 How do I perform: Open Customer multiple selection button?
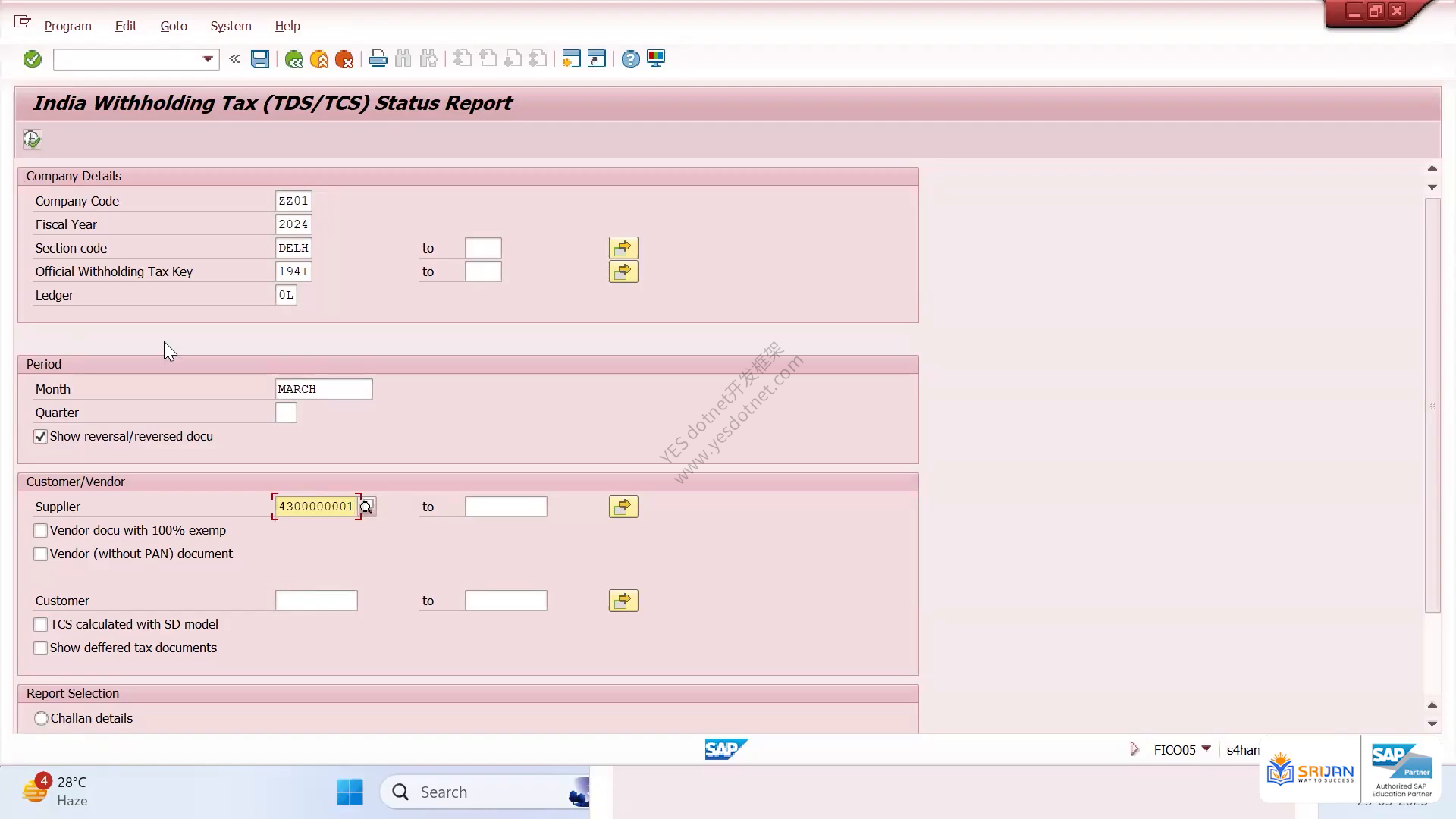(x=623, y=601)
